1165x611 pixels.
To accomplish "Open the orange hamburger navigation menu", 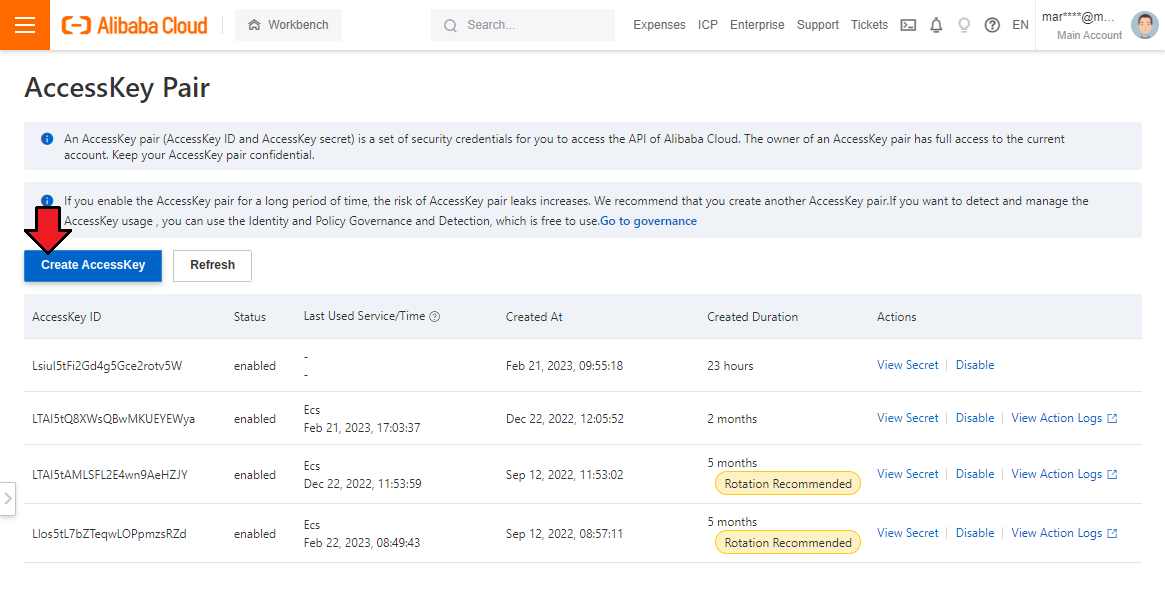I will coord(25,25).
